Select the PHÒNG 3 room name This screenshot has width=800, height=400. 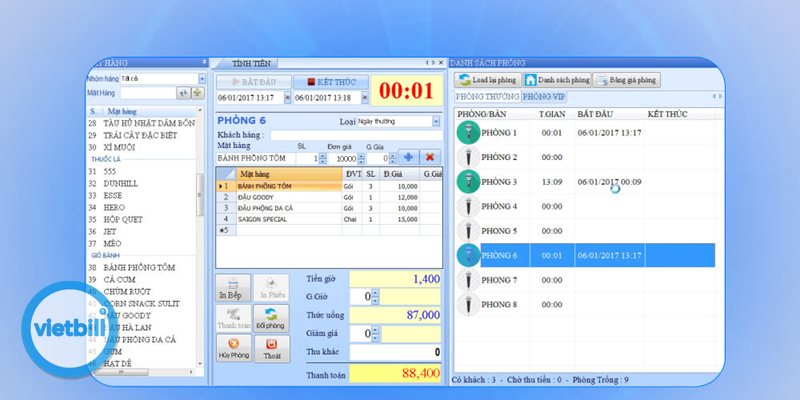click(x=499, y=182)
